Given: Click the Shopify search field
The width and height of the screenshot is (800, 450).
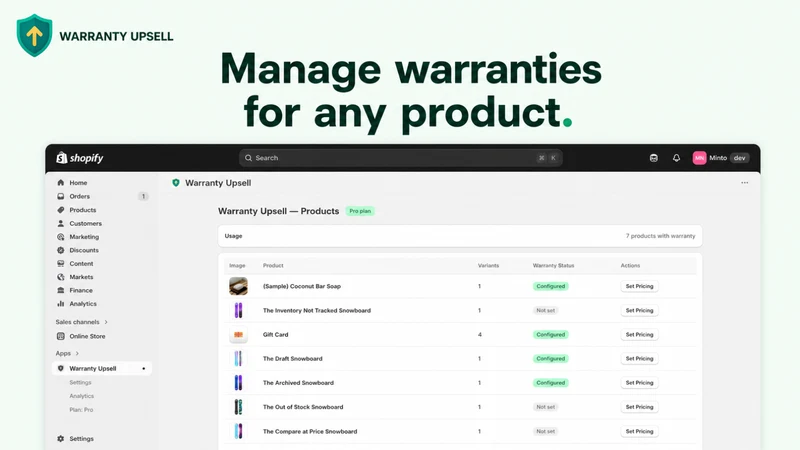Looking at the screenshot, I should pyautogui.click(x=401, y=158).
